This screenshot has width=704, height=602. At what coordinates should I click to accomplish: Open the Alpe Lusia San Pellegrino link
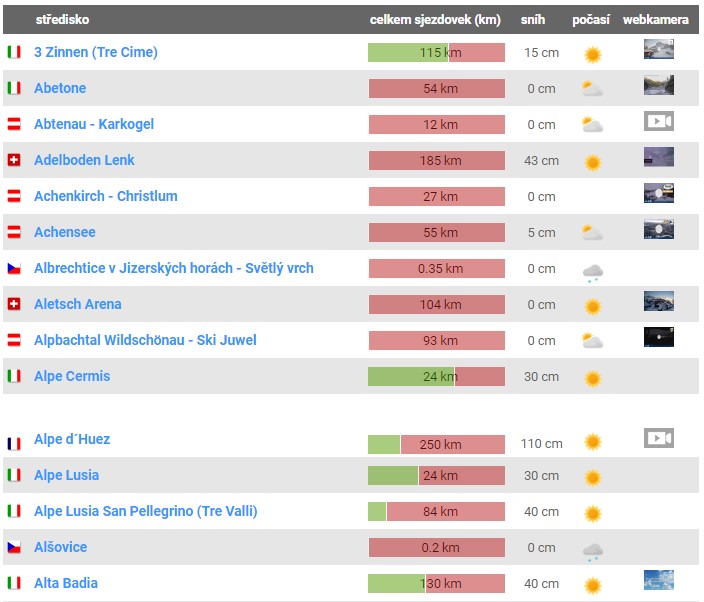pyautogui.click(x=146, y=511)
